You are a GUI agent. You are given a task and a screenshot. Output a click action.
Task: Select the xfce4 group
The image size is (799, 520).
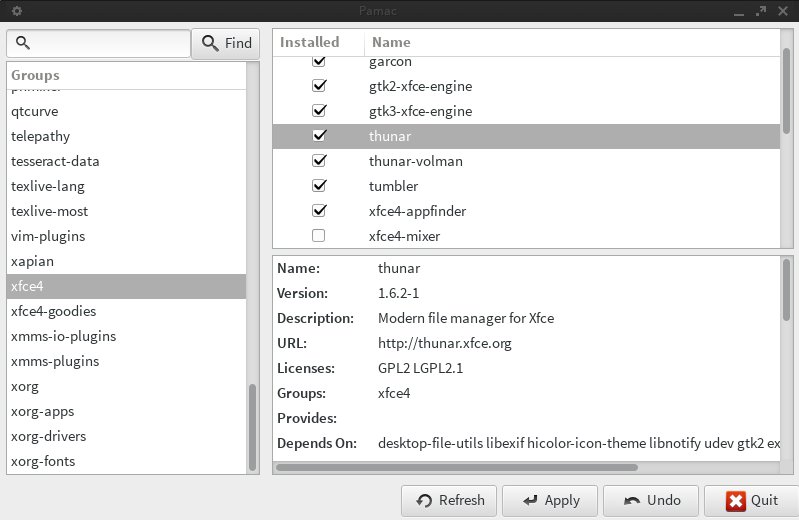pyautogui.click(x=126, y=286)
